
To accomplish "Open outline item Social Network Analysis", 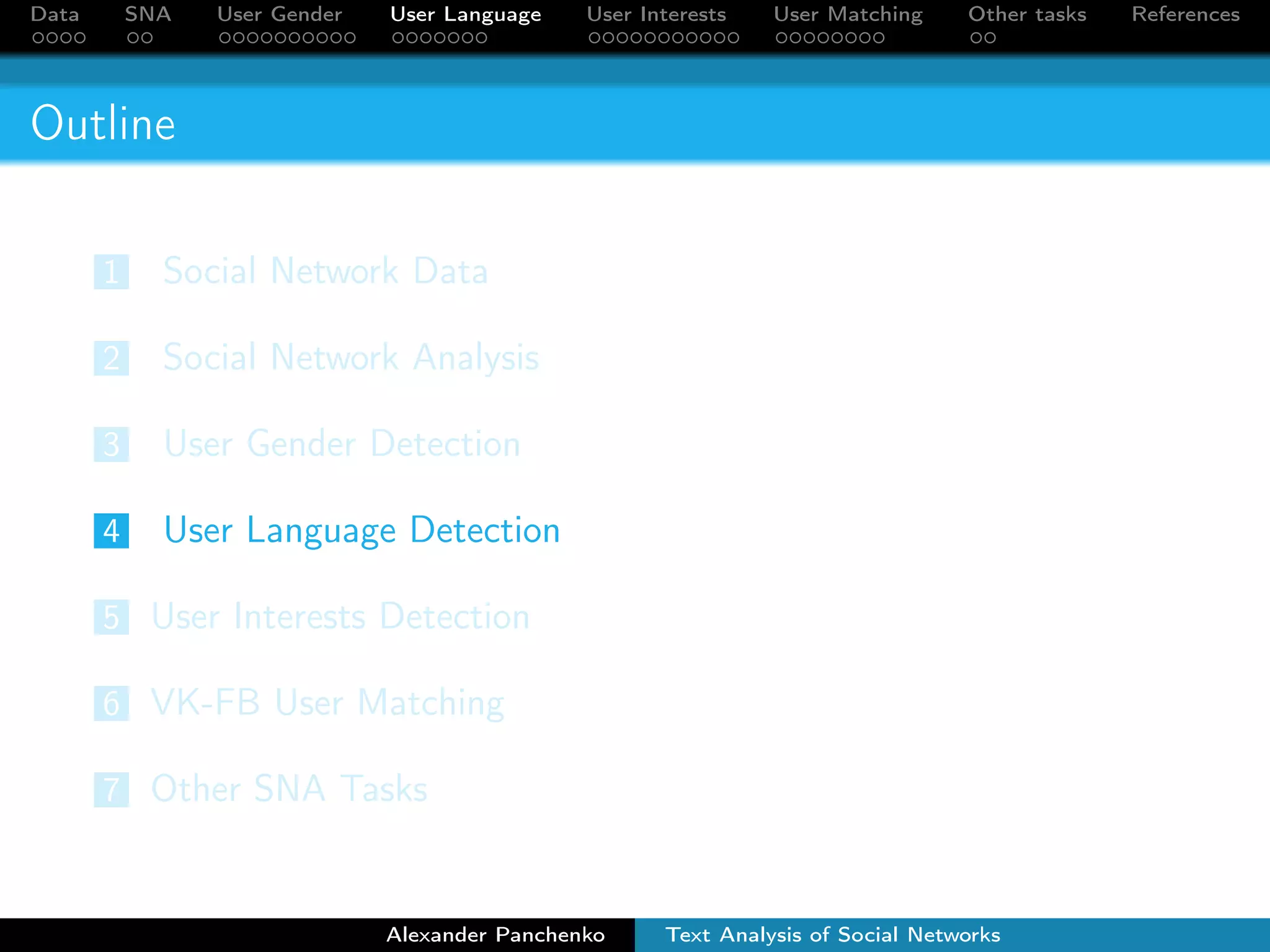I will [x=351, y=358].
